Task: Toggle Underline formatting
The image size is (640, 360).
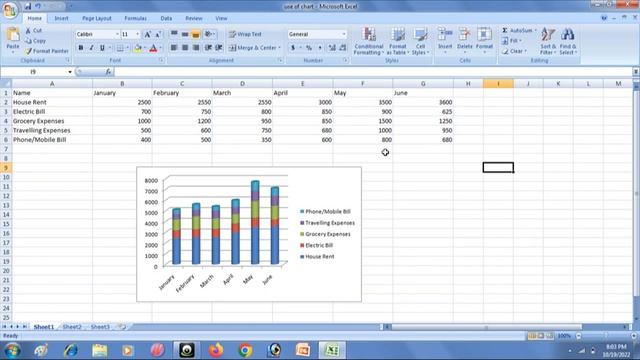Action: click(102, 48)
